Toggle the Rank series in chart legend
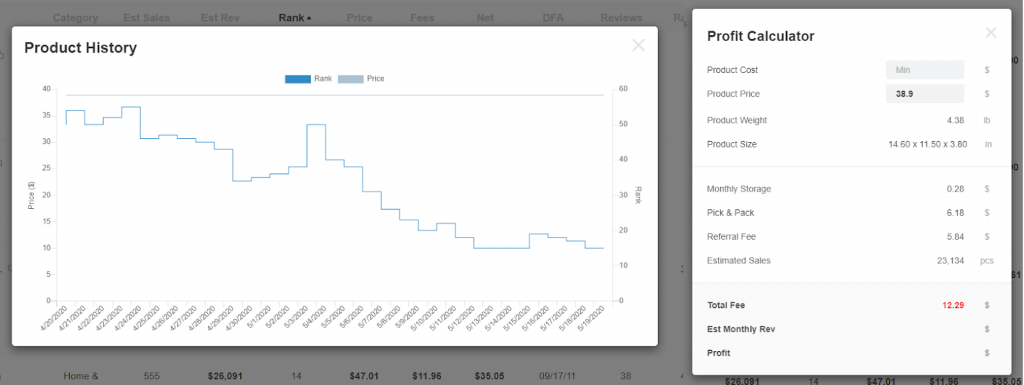Viewport: 1024px width, 385px height. (308, 78)
